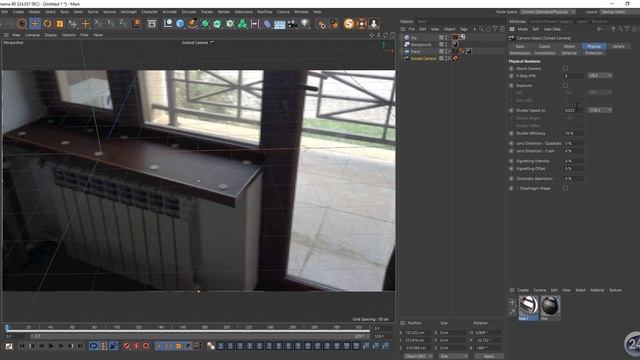This screenshot has height=360, width=640.
Task: Open the Render View icon
Action: [x=152, y=24]
